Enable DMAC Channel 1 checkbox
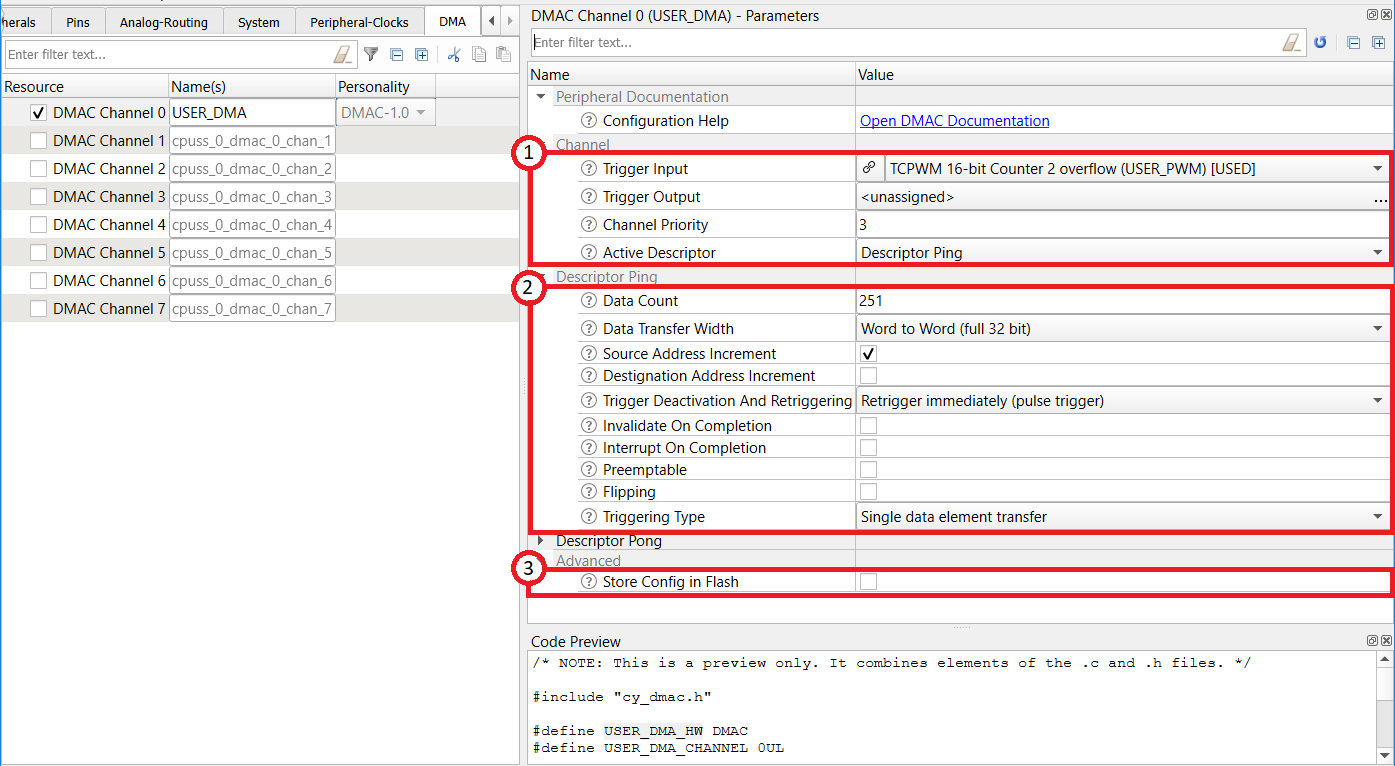 (x=38, y=141)
